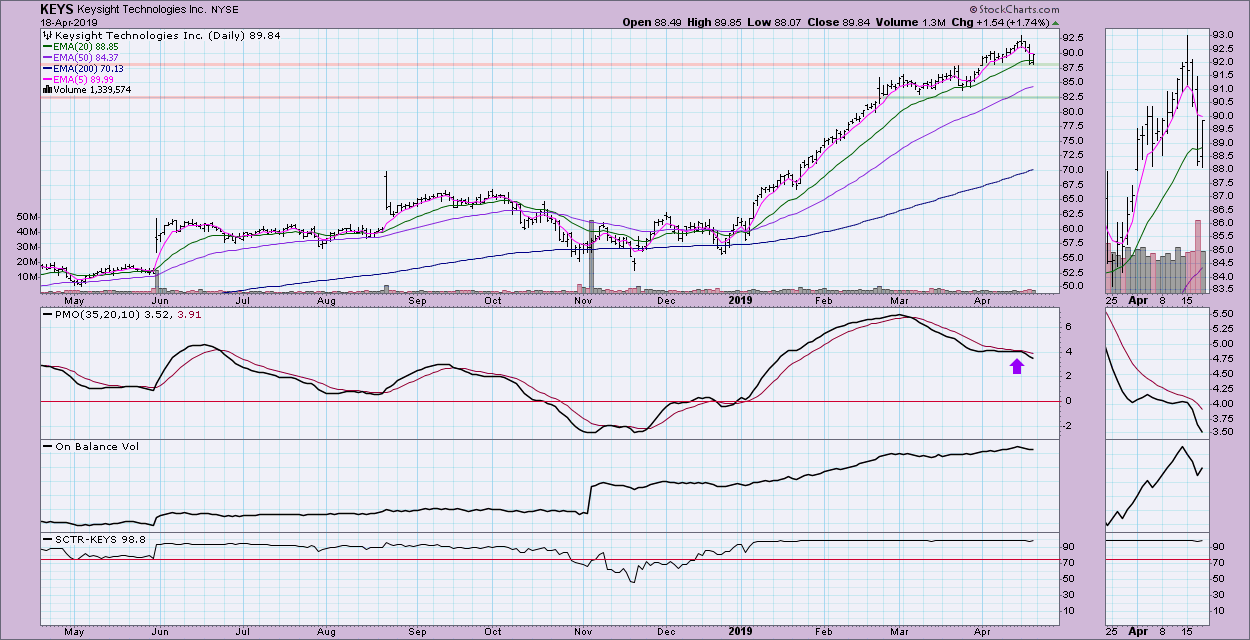Viewport: 1250px width, 640px height.
Task: Click the Chg +1.54 (+1.74%) value
Action: (1003, 22)
